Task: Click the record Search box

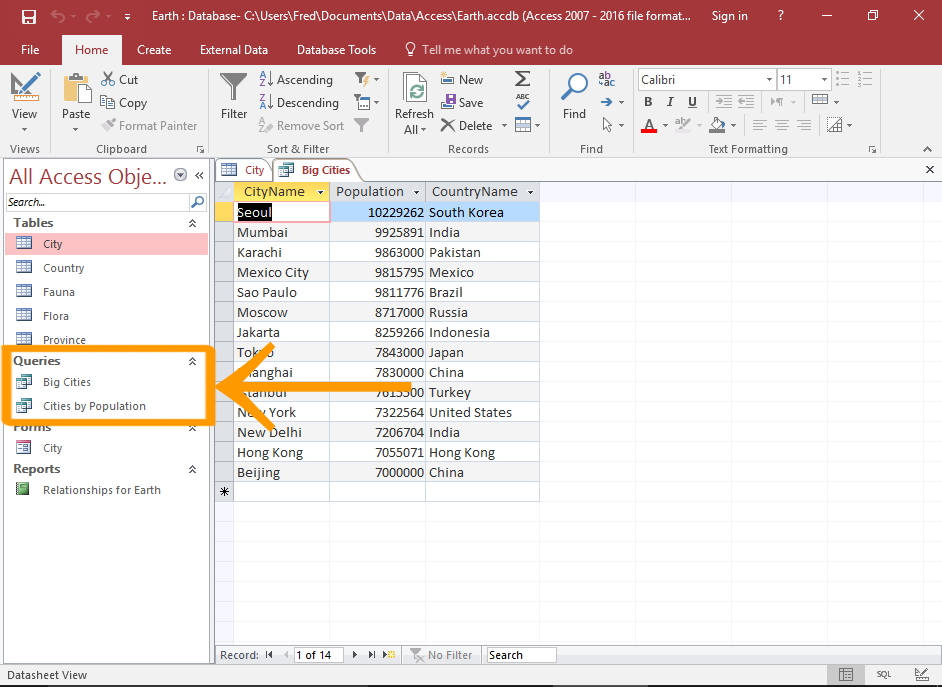Action: [520, 654]
